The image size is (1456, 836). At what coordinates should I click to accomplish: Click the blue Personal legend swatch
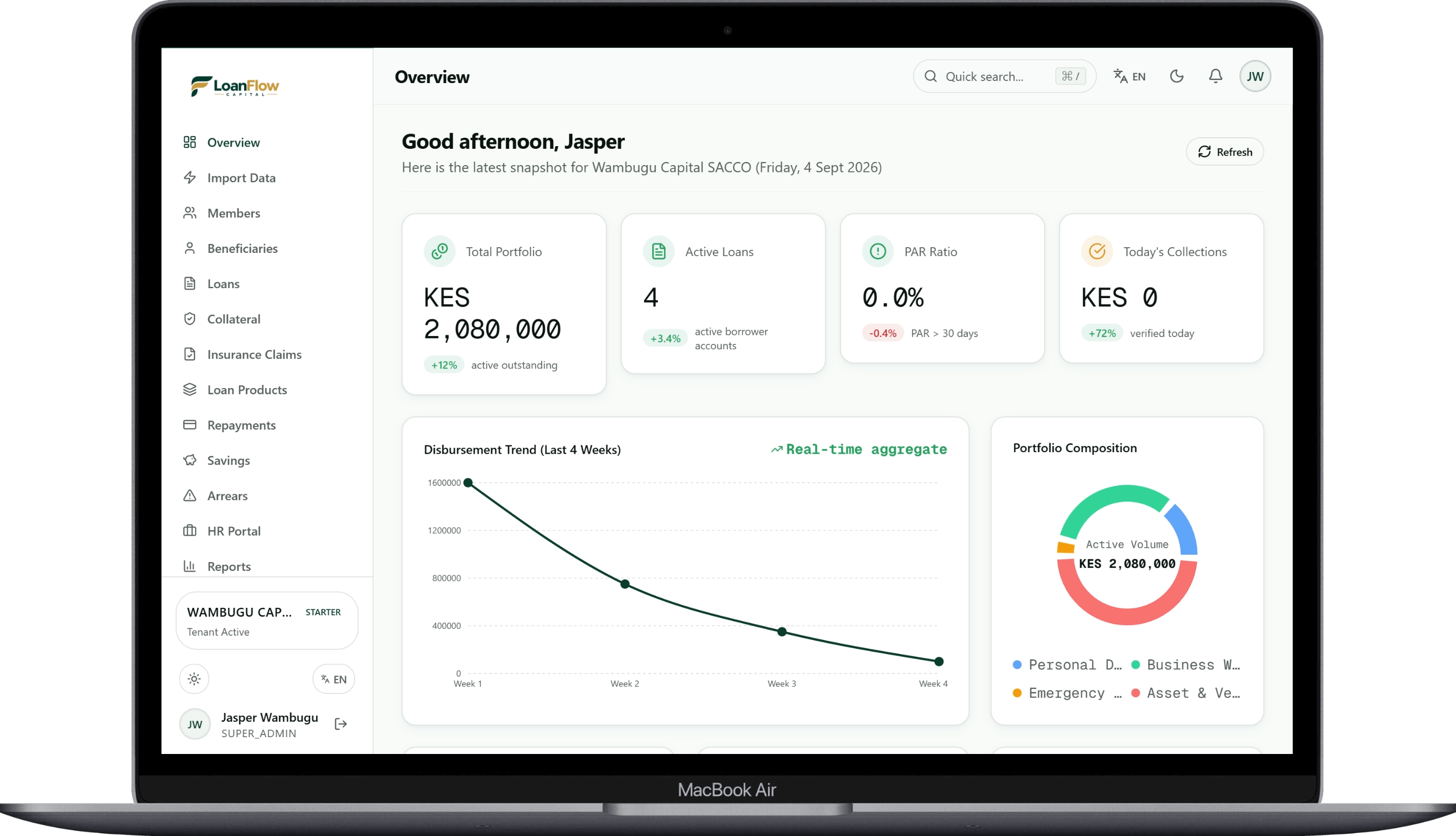1017,664
